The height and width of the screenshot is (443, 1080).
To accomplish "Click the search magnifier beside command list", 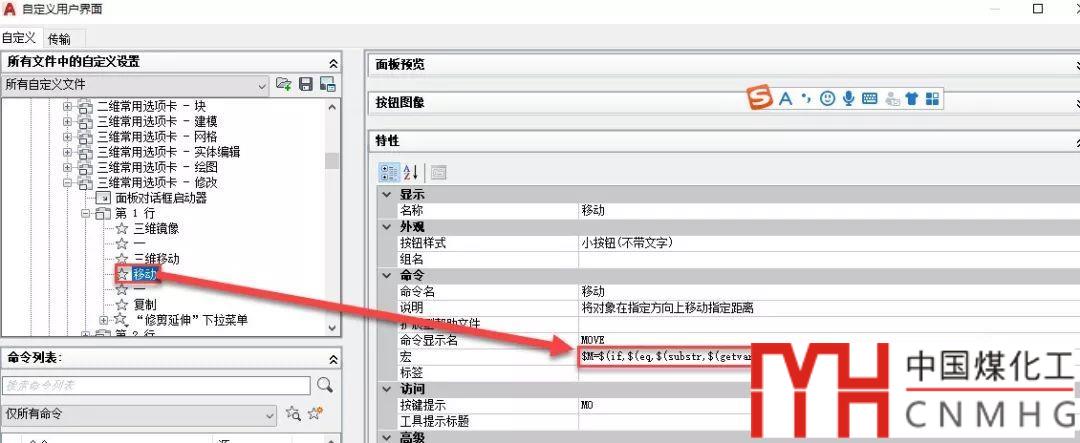I will click(324, 385).
